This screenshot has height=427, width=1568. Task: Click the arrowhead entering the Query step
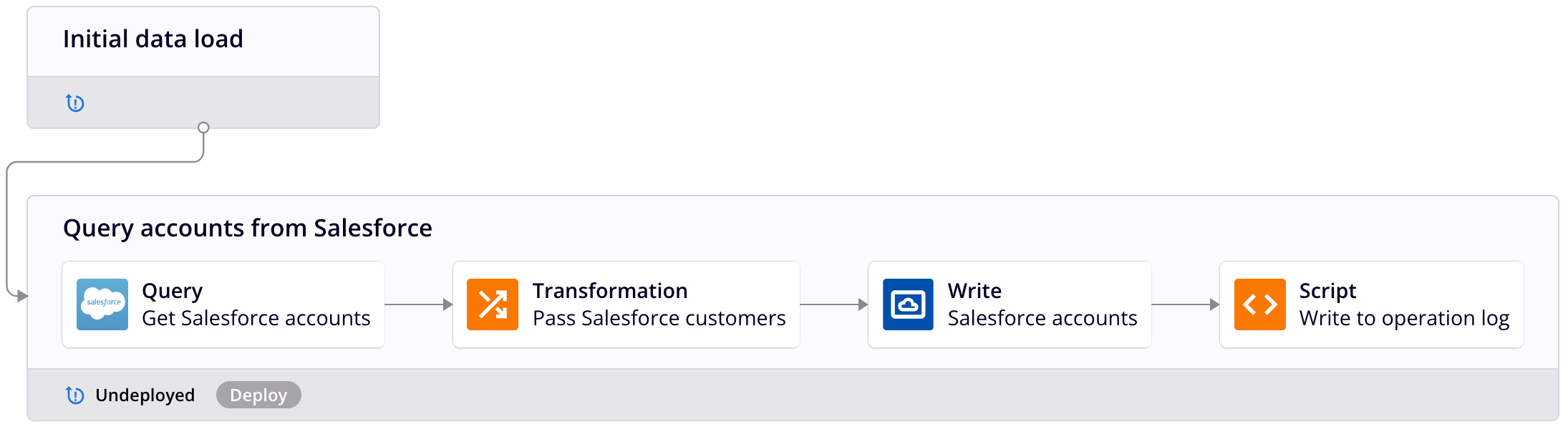[x=23, y=295]
